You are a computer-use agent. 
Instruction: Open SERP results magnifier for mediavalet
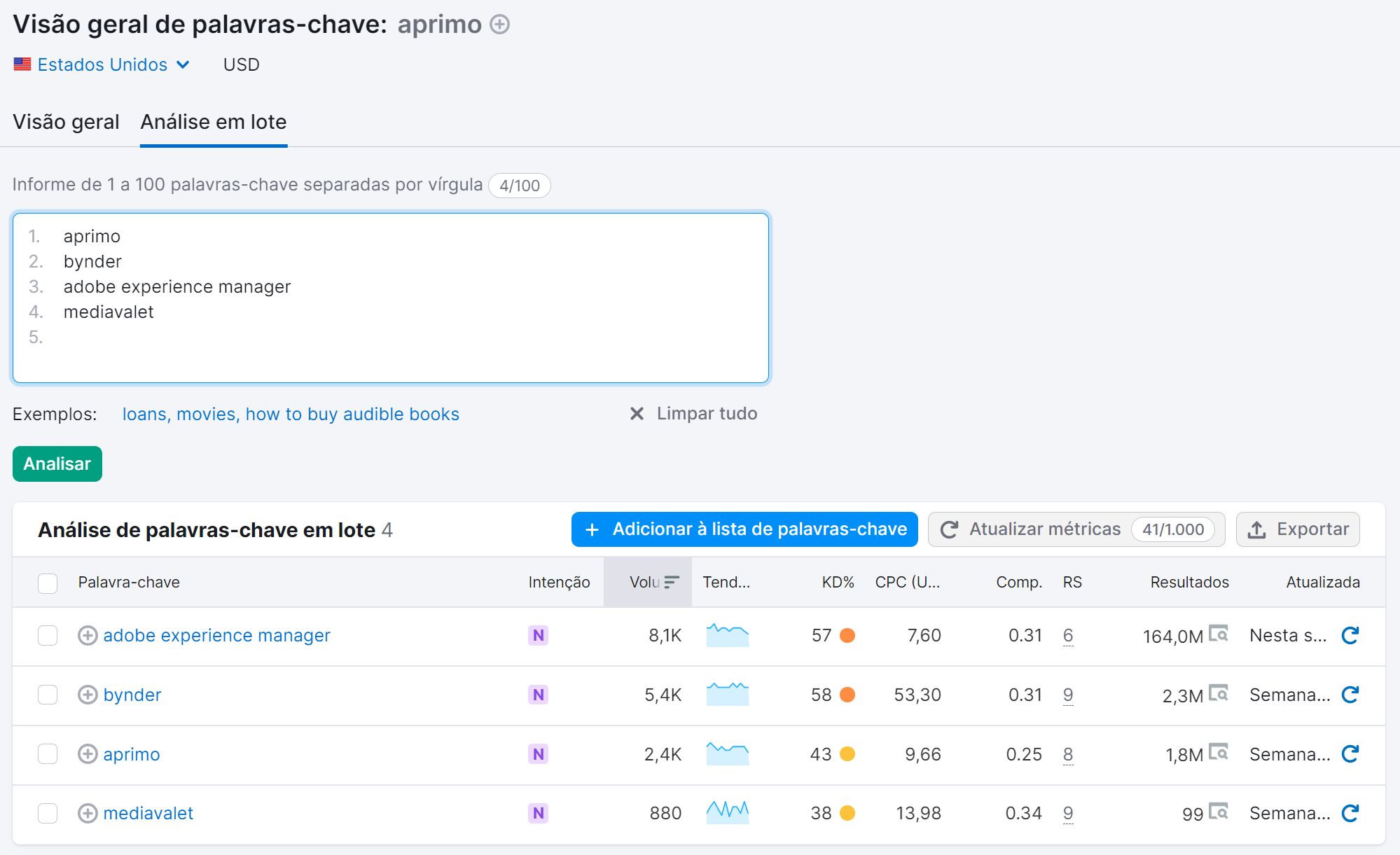(1219, 812)
